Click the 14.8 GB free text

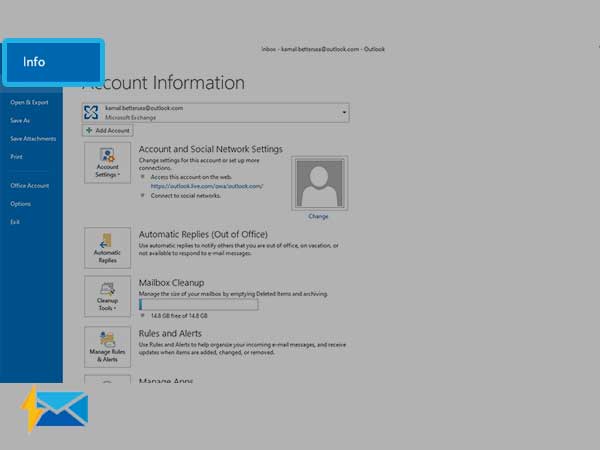179,316
